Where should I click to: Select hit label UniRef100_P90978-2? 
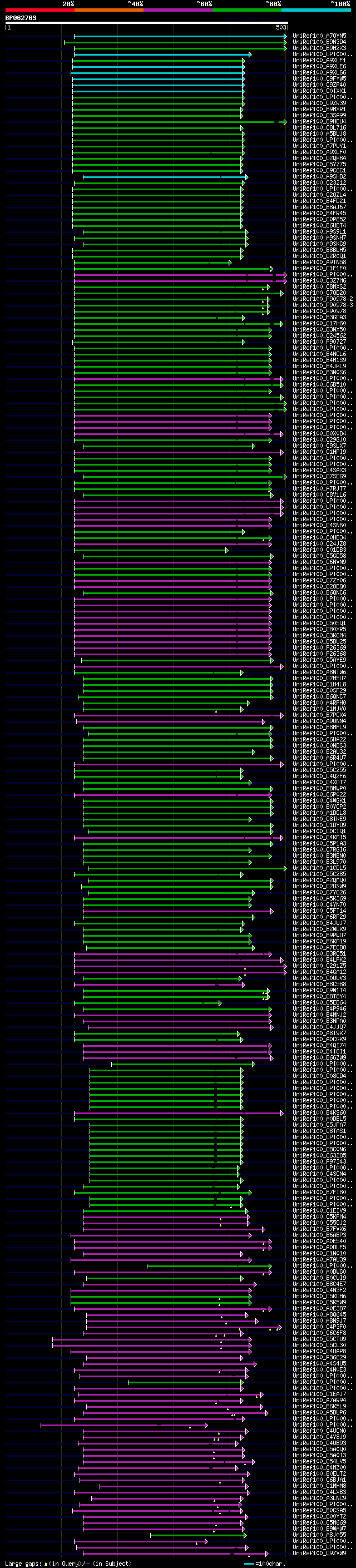pos(323,299)
